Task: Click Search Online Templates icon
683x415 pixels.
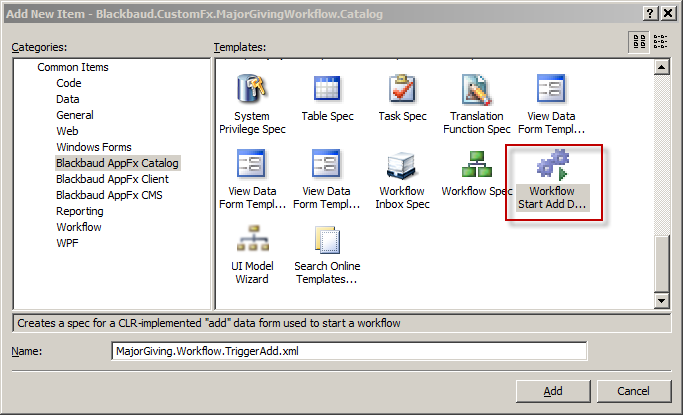Action: click(x=327, y=239)
